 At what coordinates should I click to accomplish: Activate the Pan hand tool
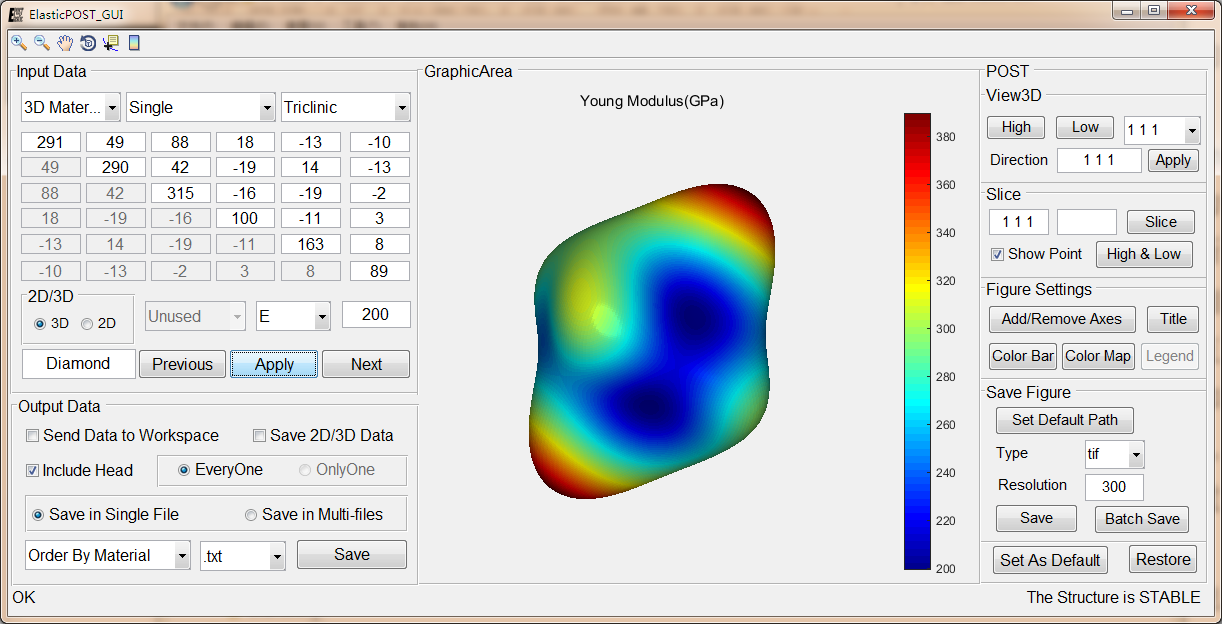pos(65,43)
